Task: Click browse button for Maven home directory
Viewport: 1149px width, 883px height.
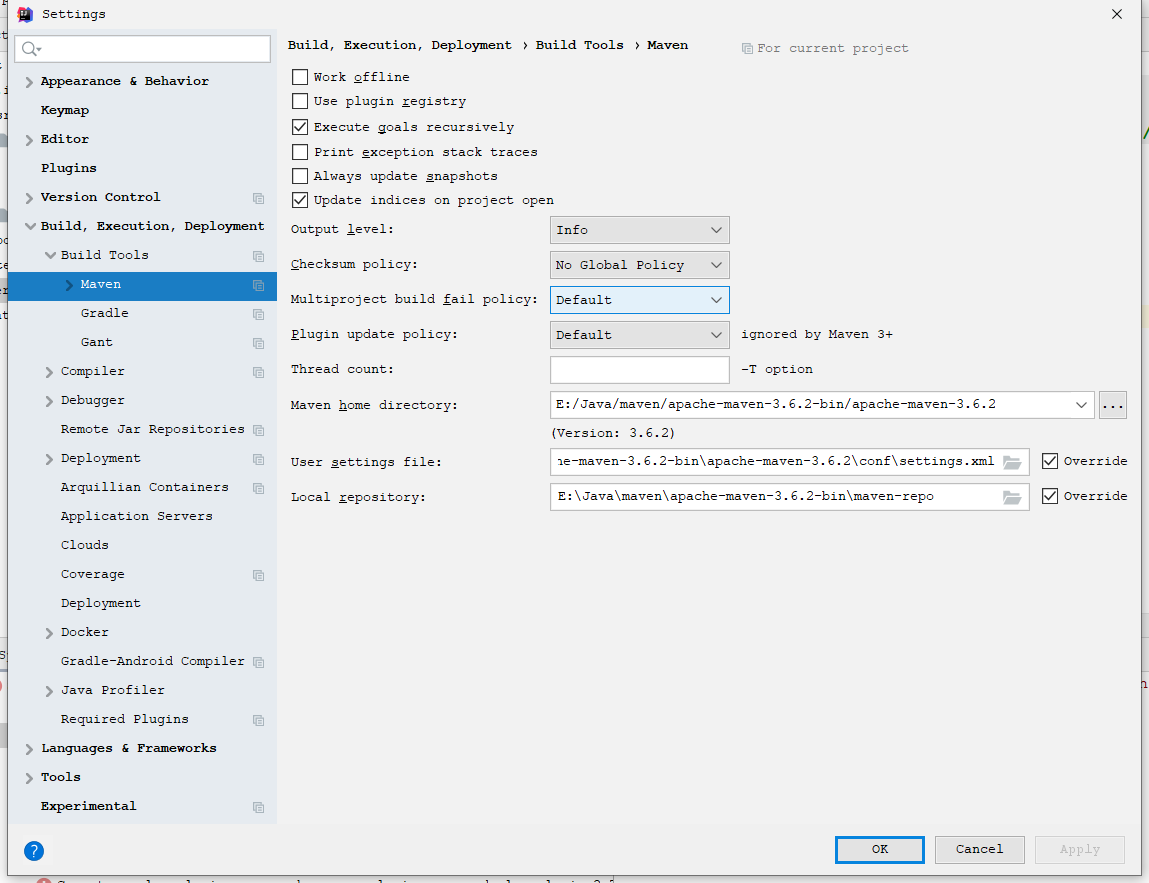Action: coord(1112,405)
